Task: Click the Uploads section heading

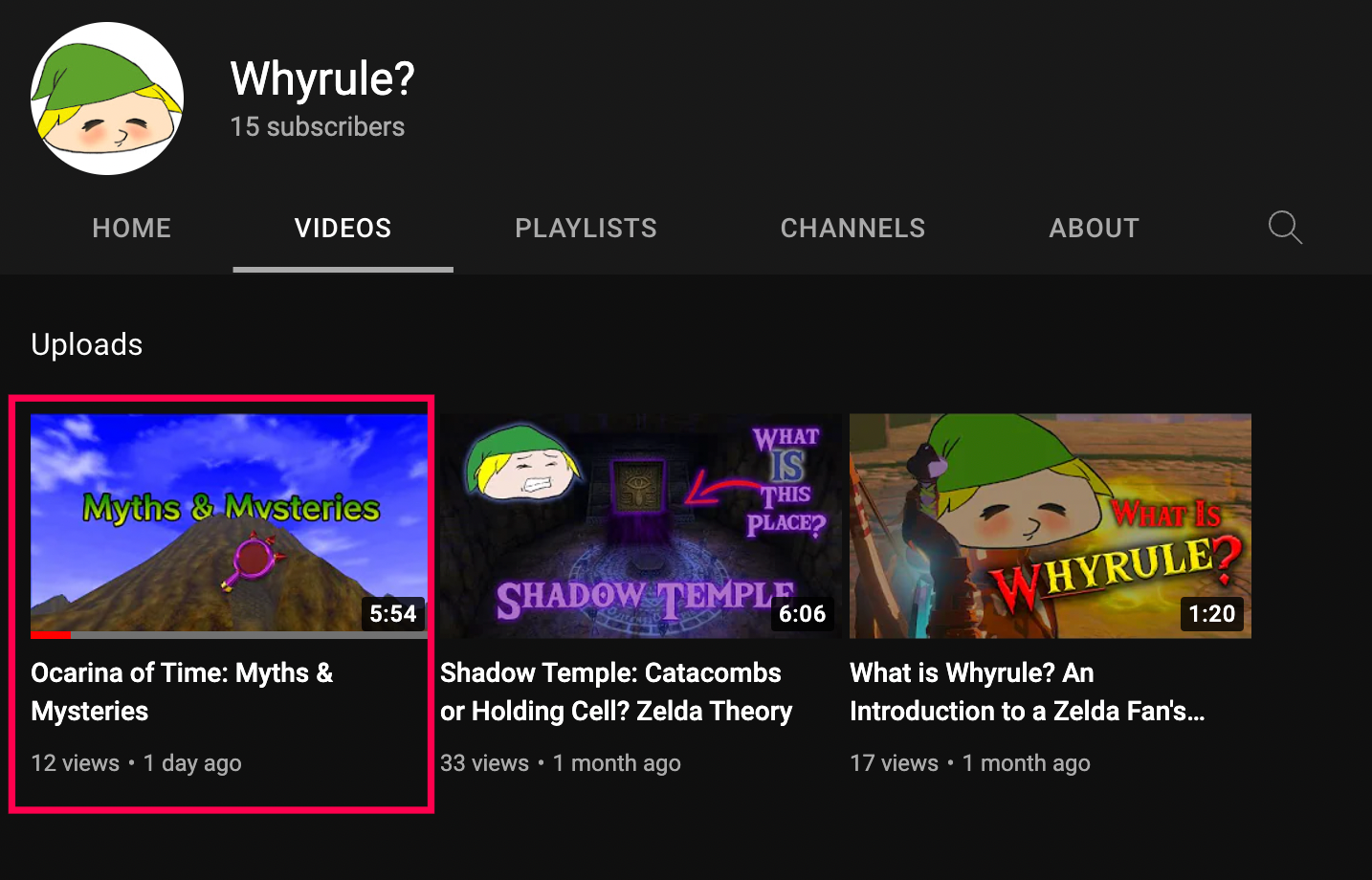Action: pyautogui.click(x=87, y=344)
